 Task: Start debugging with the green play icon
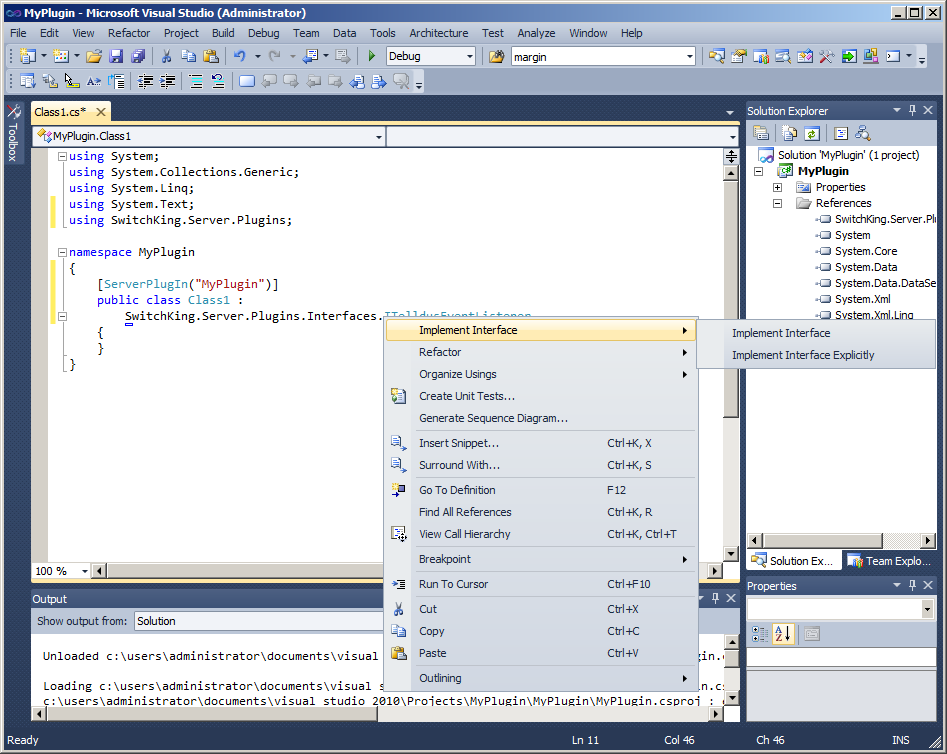[x=371, y=56]
